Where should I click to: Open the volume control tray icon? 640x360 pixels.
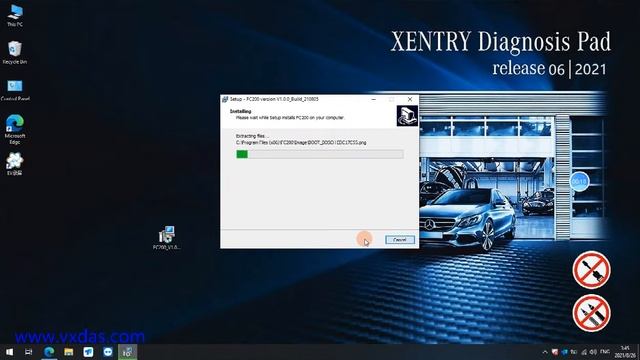pos(593,352)
